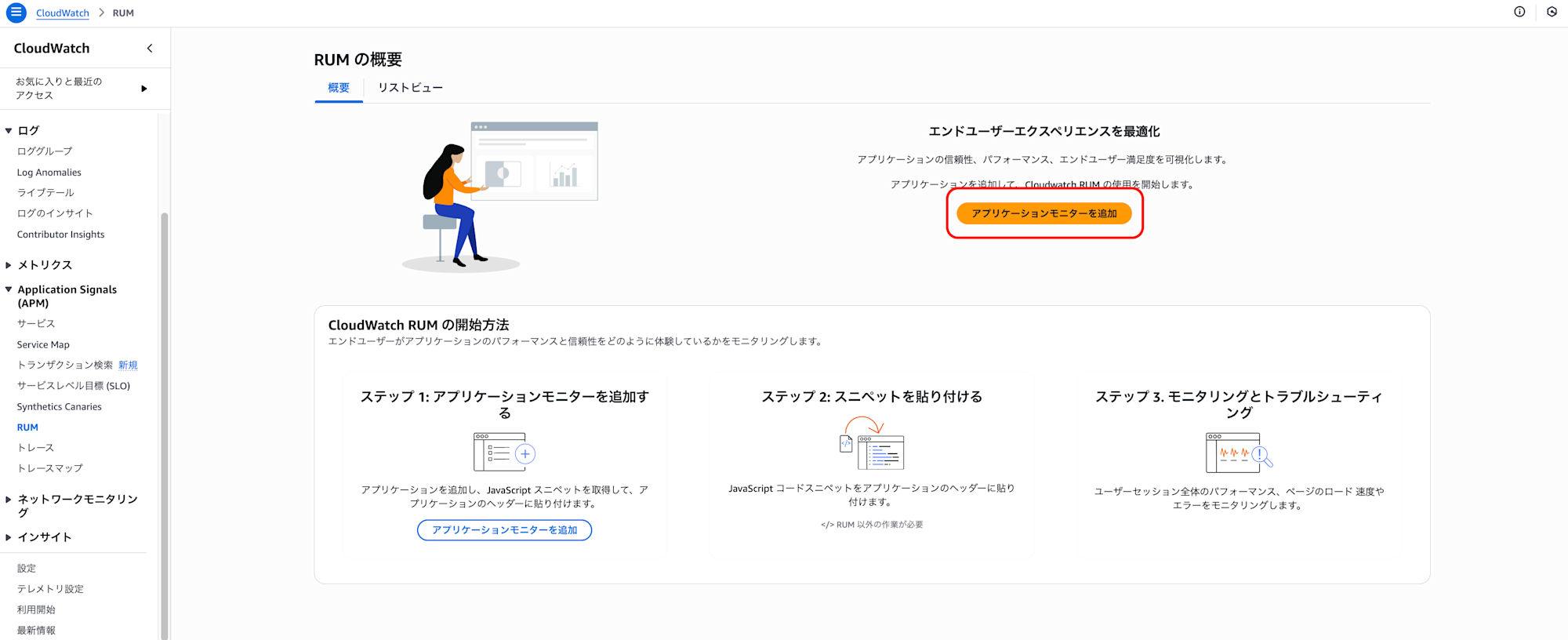
Task: Open Log Anomalies in the sidebar
Action: (x=49, y=172)
